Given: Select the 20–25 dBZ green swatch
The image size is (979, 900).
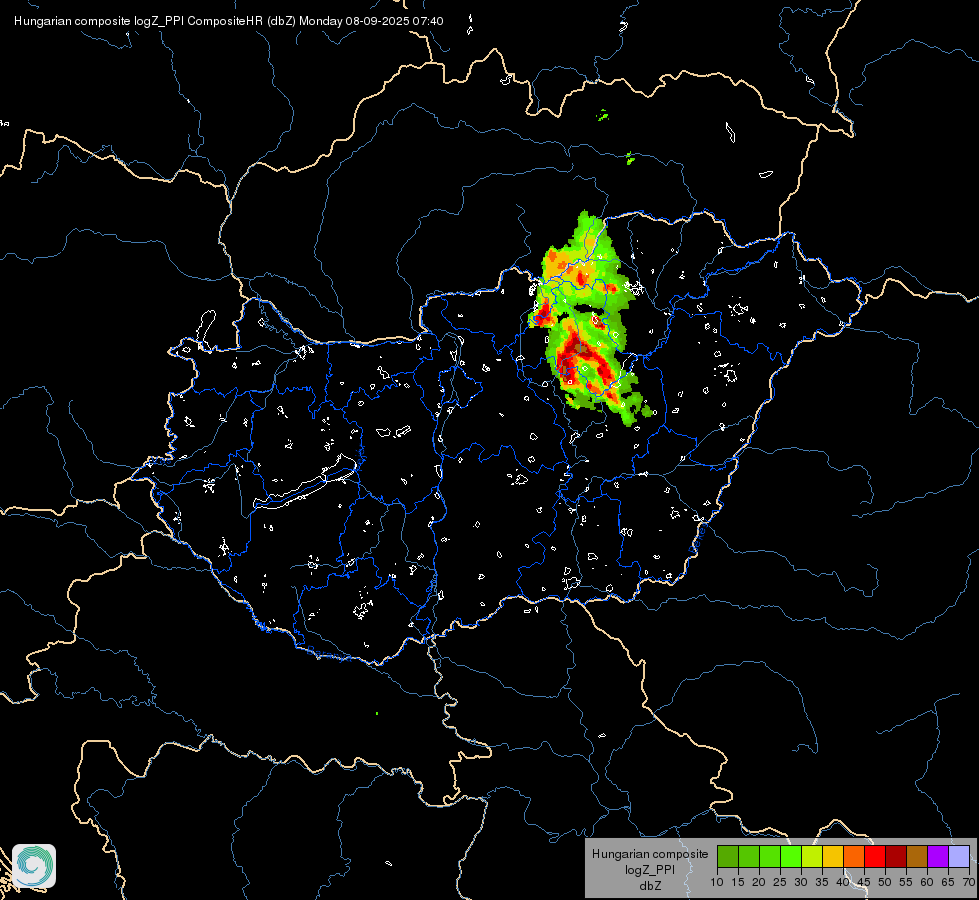Looking at the screenshot, I should (770, 856).
